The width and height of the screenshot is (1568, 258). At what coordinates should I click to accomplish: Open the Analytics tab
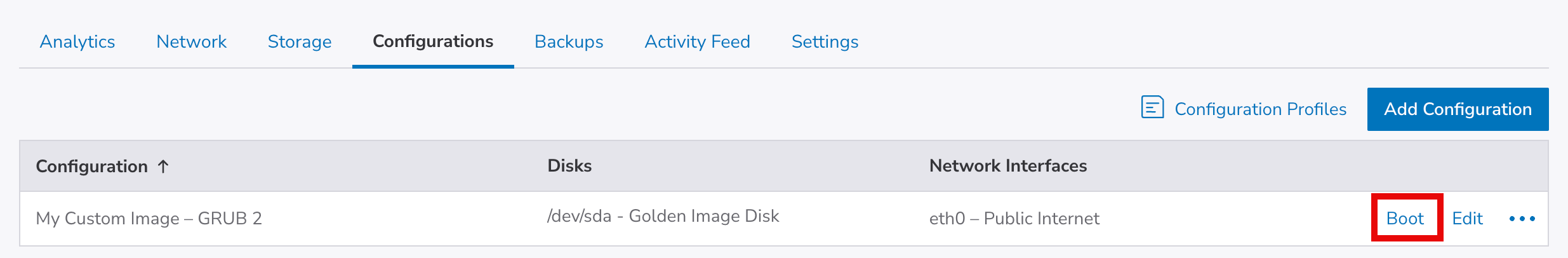77,42
